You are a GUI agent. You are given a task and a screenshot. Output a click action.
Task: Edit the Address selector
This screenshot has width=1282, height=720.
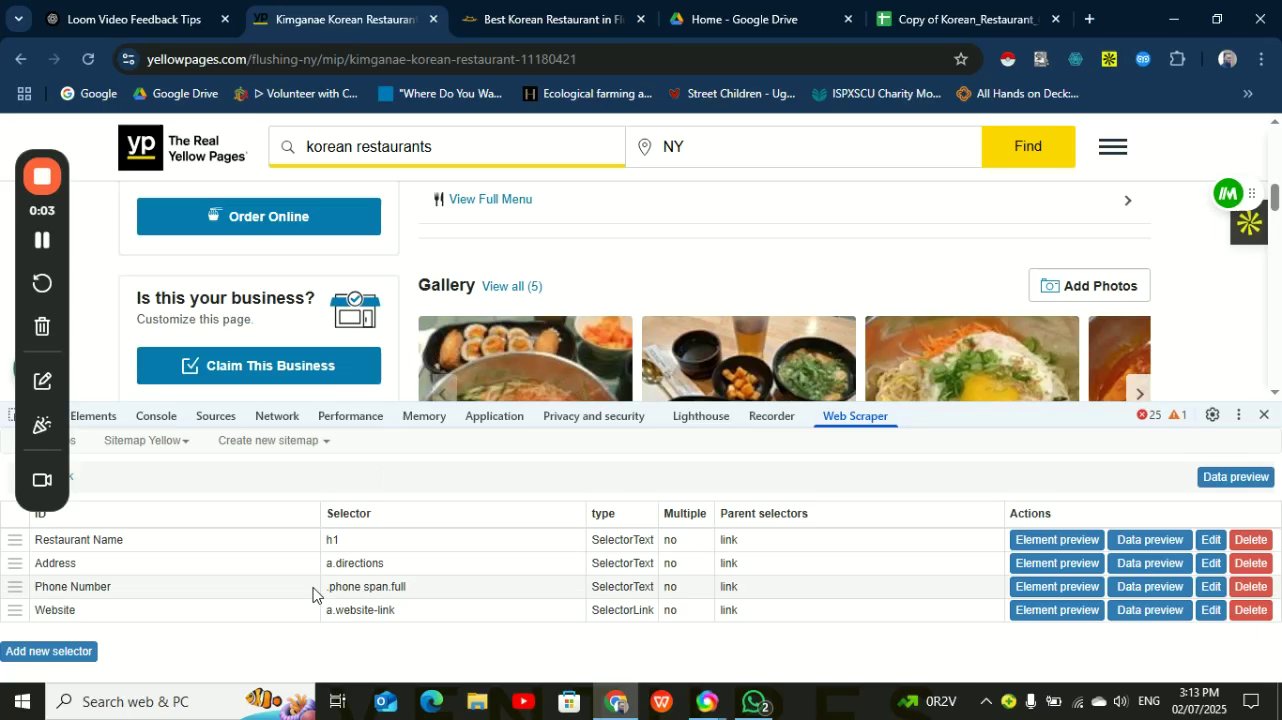coord(1211,564)
